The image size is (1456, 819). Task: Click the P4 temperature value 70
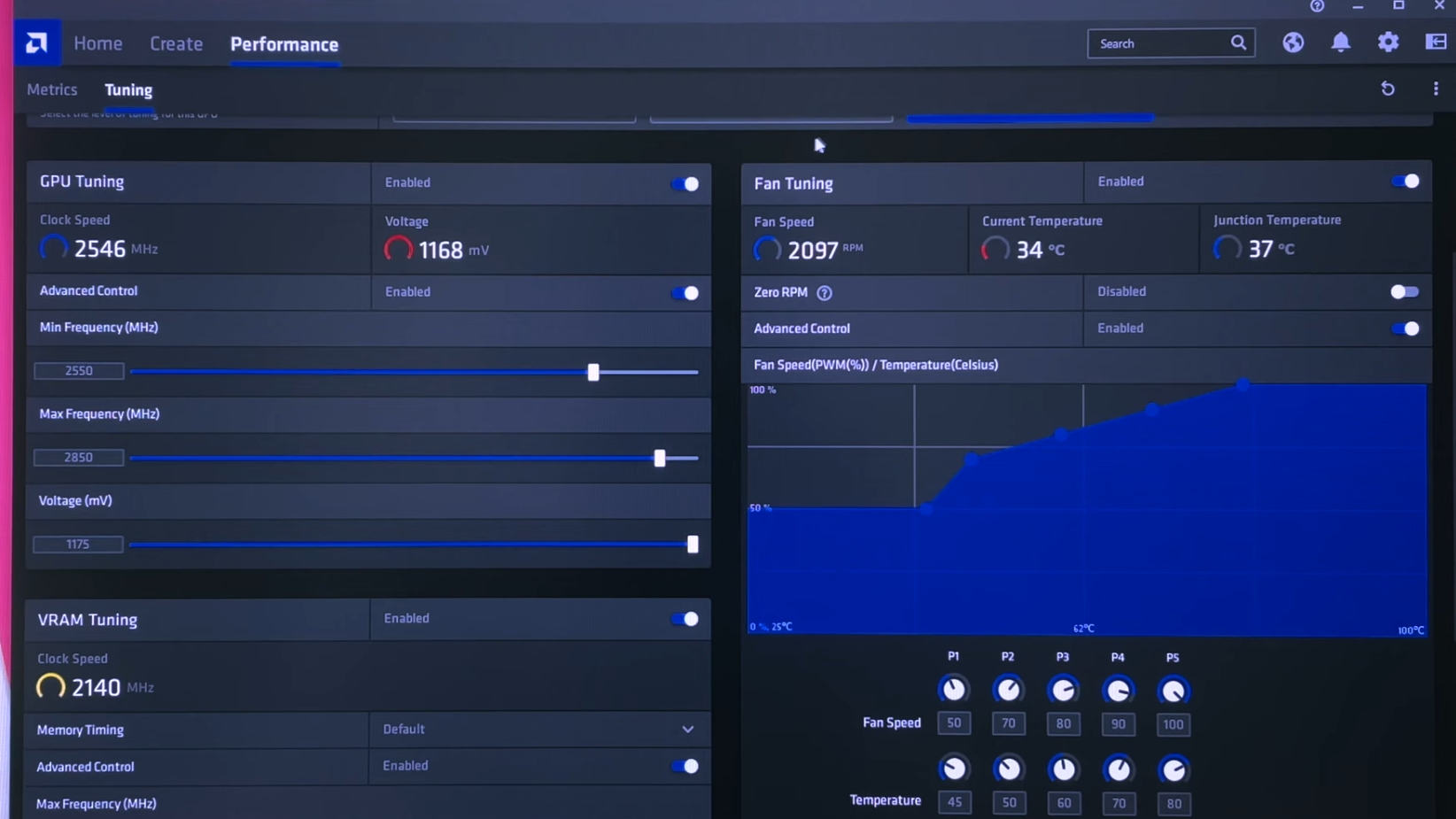[1119, 804]
